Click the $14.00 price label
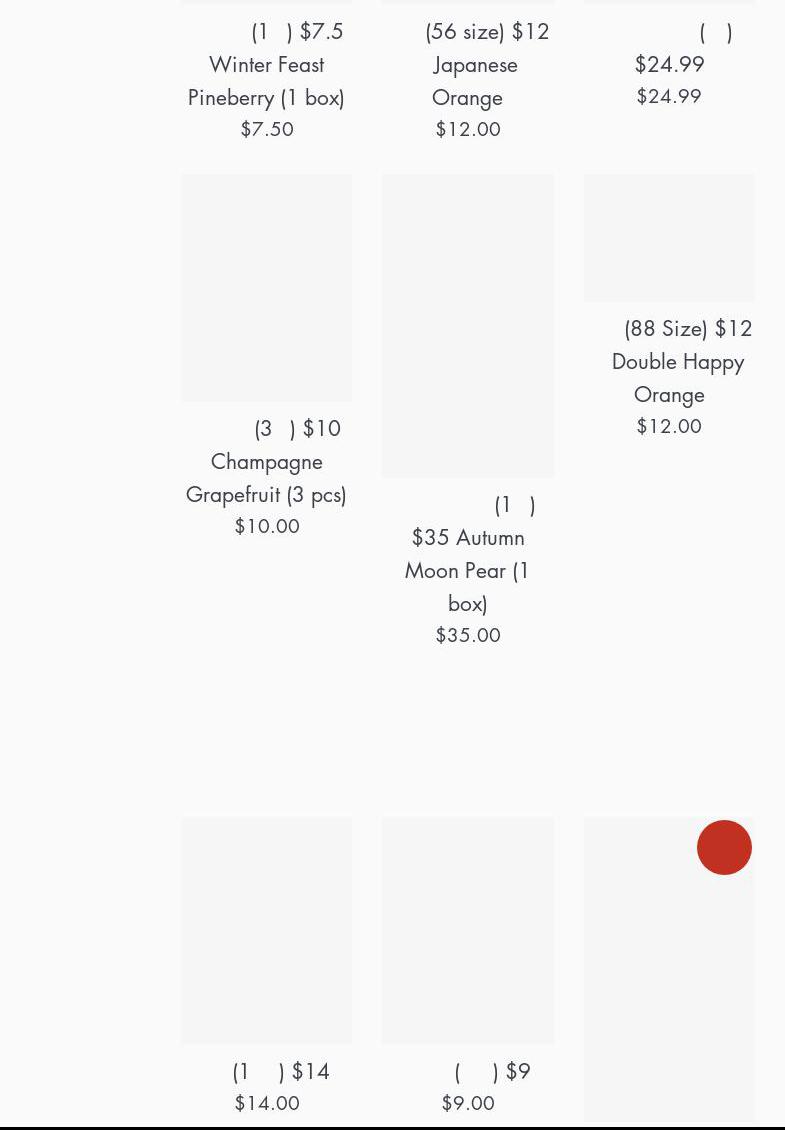The width and height of the screenshot is (785, 1130). click(267, 1103)
